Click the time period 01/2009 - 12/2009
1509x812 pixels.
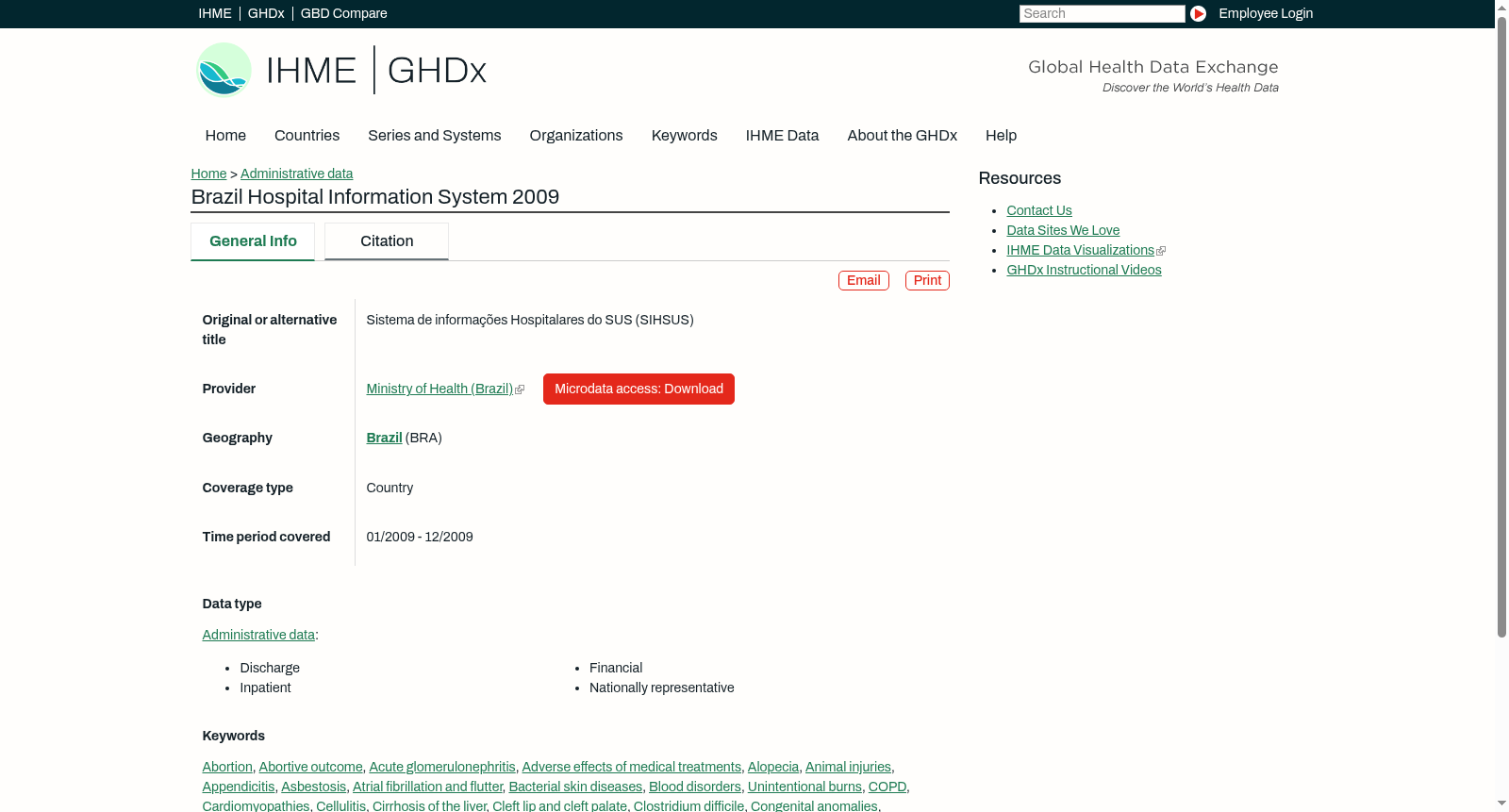coord(420,537)
